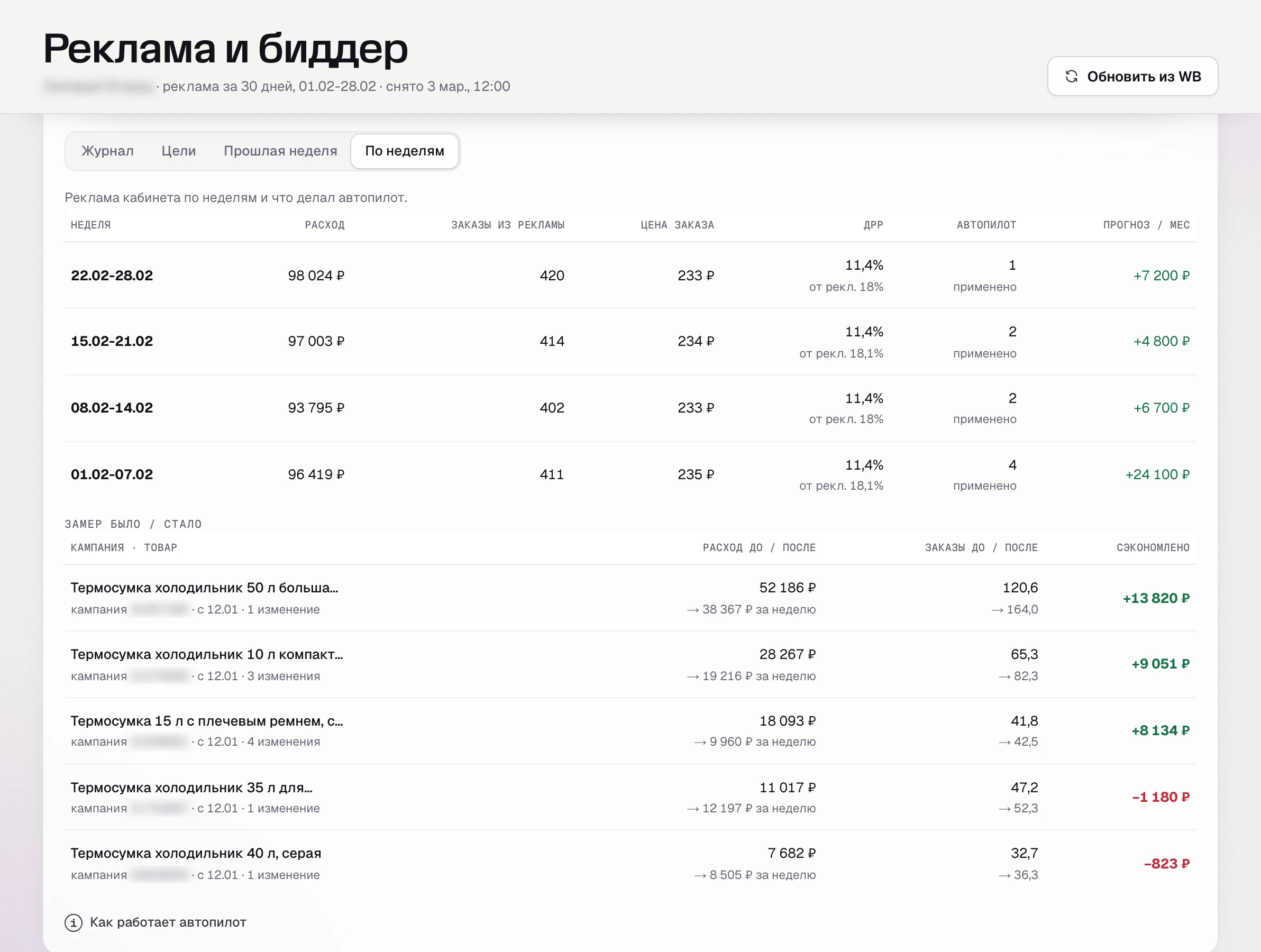Click week row 08.02-14.02
This screenshot has height=952, width=1261.
631,408
